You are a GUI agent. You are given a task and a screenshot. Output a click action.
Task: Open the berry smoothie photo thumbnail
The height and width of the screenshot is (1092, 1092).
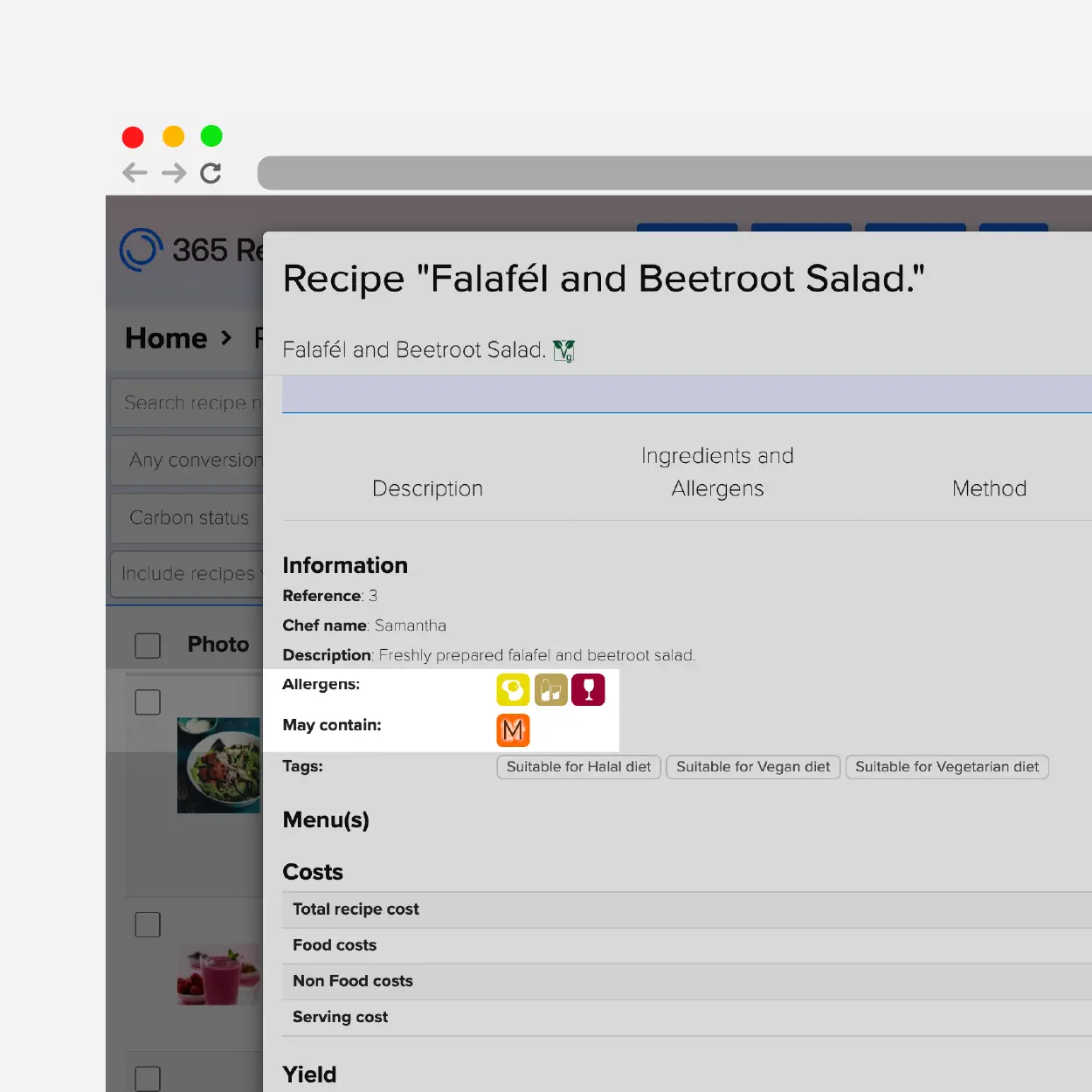click(218, 974)
